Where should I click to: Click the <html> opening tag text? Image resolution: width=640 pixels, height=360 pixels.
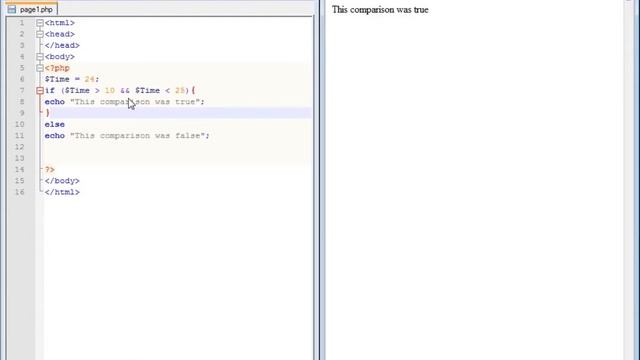click(60, 23)
